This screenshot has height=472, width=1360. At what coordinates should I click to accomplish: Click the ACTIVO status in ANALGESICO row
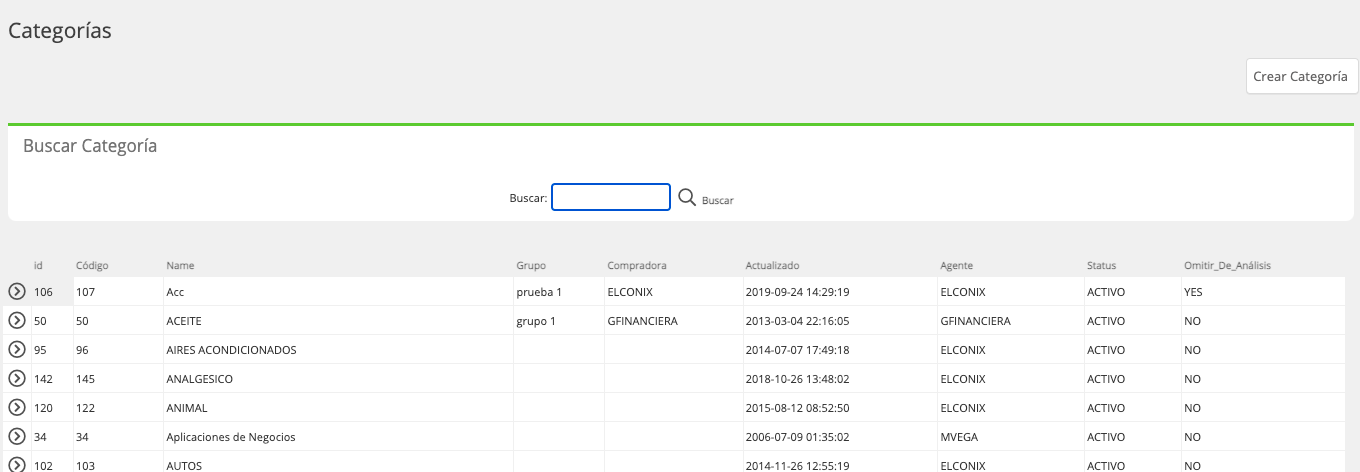1106,379
